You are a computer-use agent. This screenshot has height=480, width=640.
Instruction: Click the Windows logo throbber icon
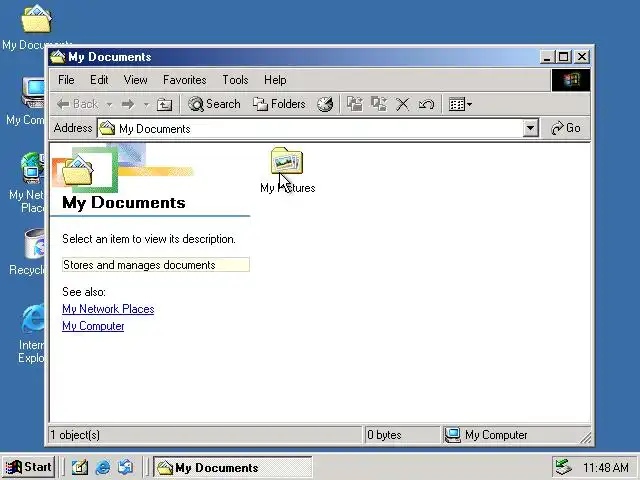(x=571, y=80)
